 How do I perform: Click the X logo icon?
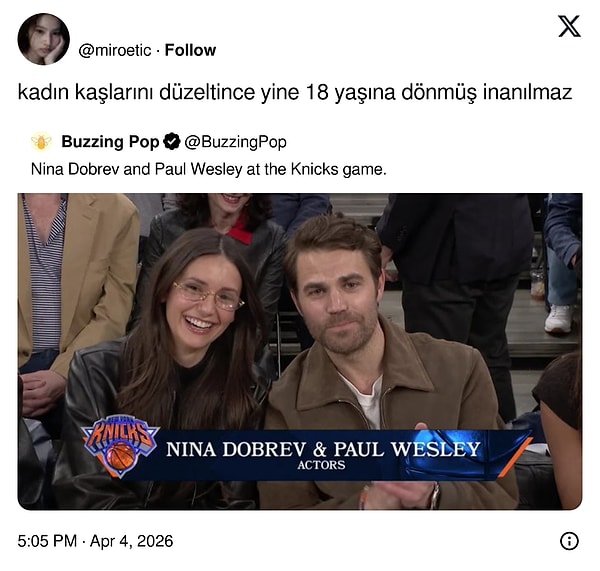(569, 26)
